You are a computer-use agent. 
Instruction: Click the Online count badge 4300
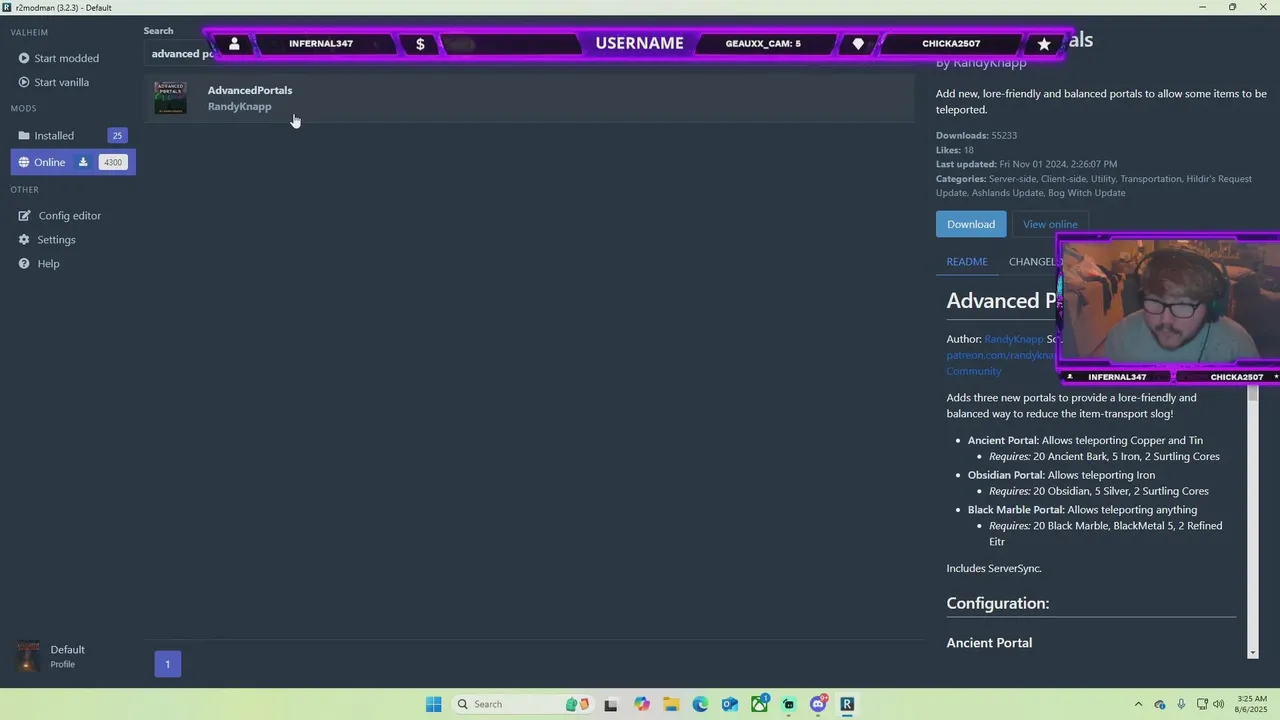[x=113, y=162]
